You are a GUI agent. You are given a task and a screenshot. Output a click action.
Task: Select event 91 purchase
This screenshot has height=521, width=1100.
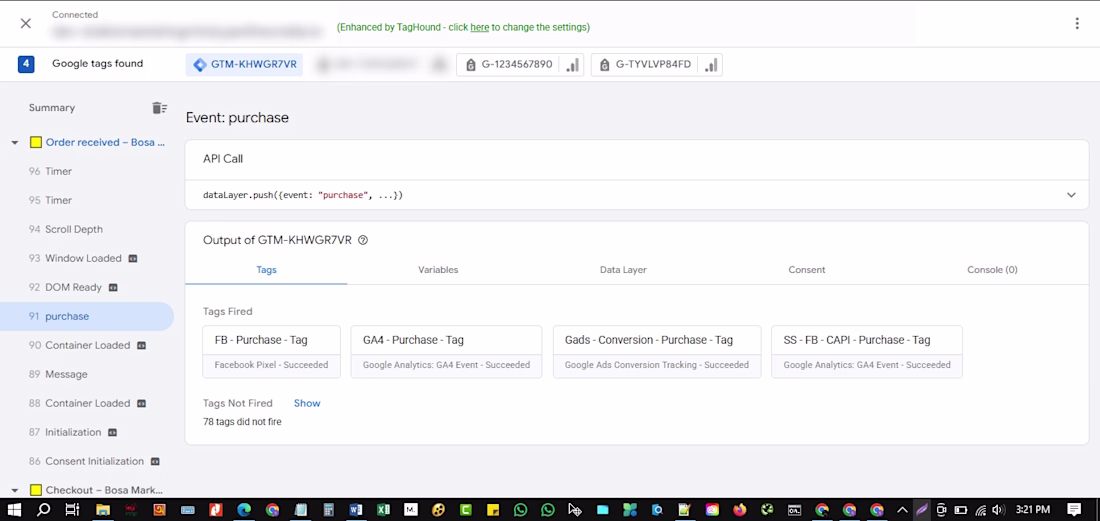coord(87,316)
